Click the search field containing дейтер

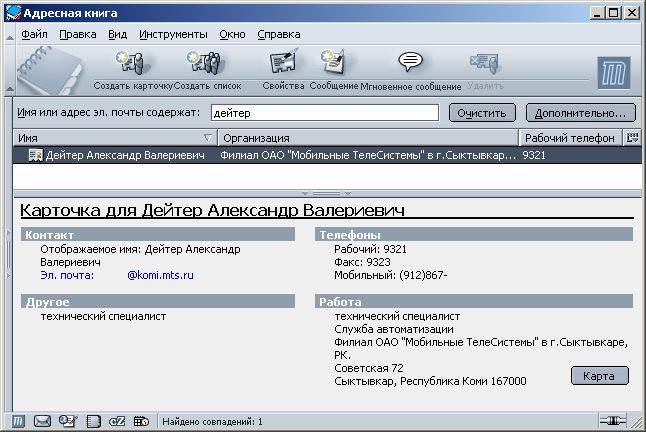tap(324, 113)
